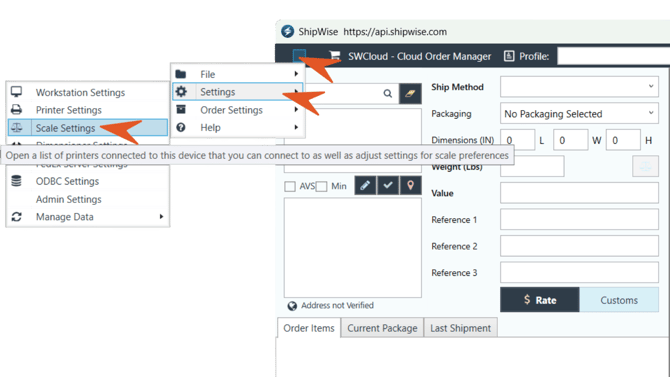Click the https://api.shipwise.com URL text
This screenshot has height=377, width=670.
click(395, 32)
